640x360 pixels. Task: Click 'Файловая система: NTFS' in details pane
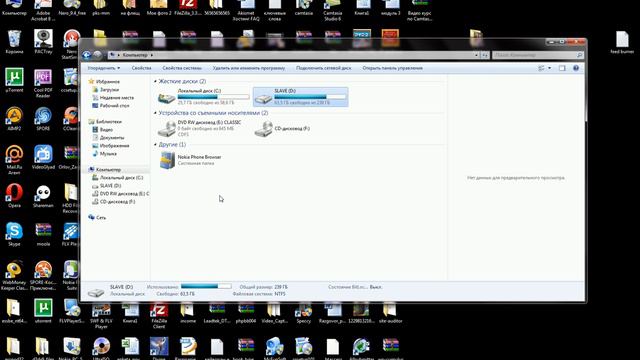pyautogui.click(x=259, y=294)
